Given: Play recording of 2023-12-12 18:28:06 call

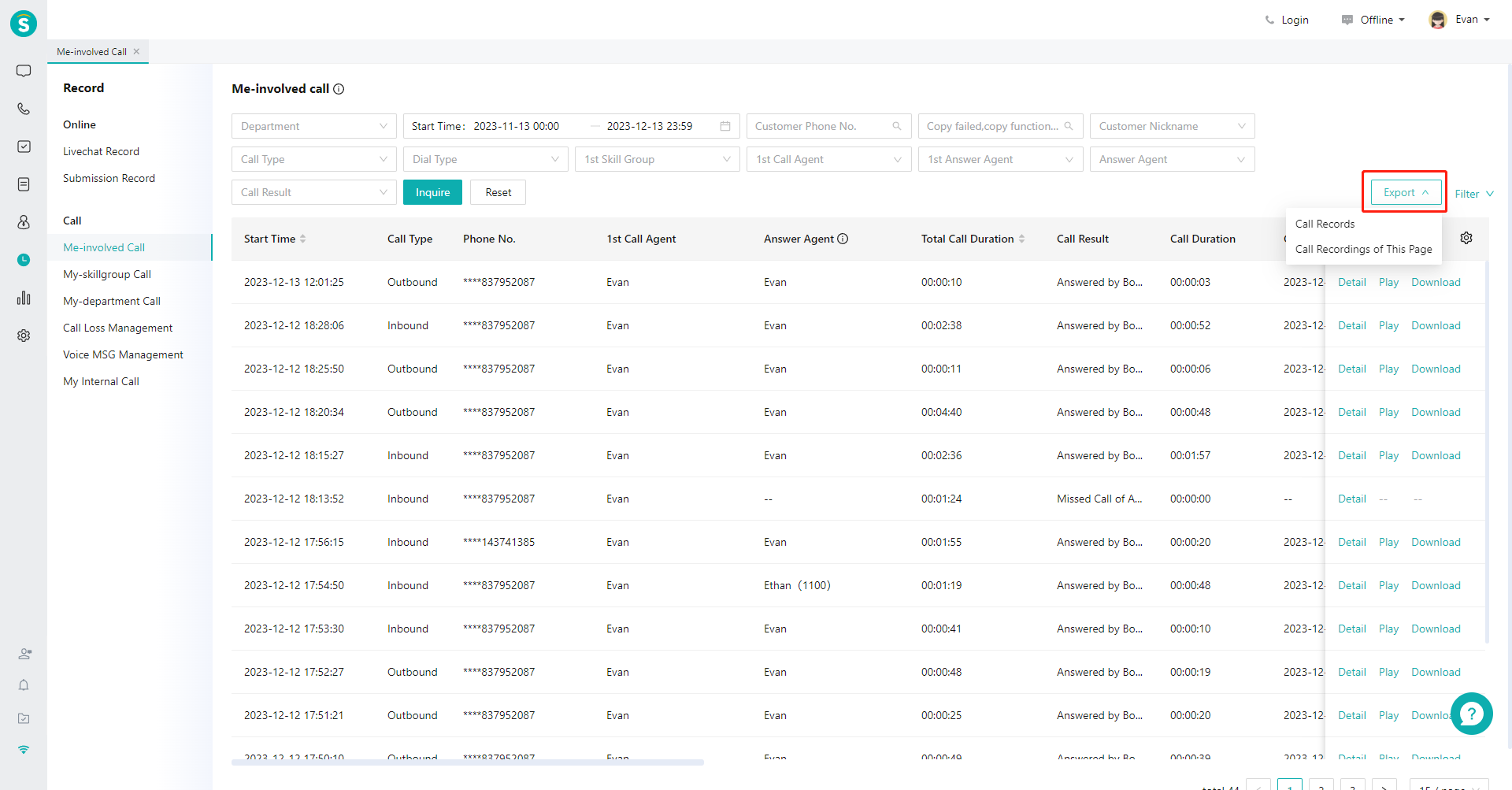Looking at the screenshot, I should (x=1388, y=325).
